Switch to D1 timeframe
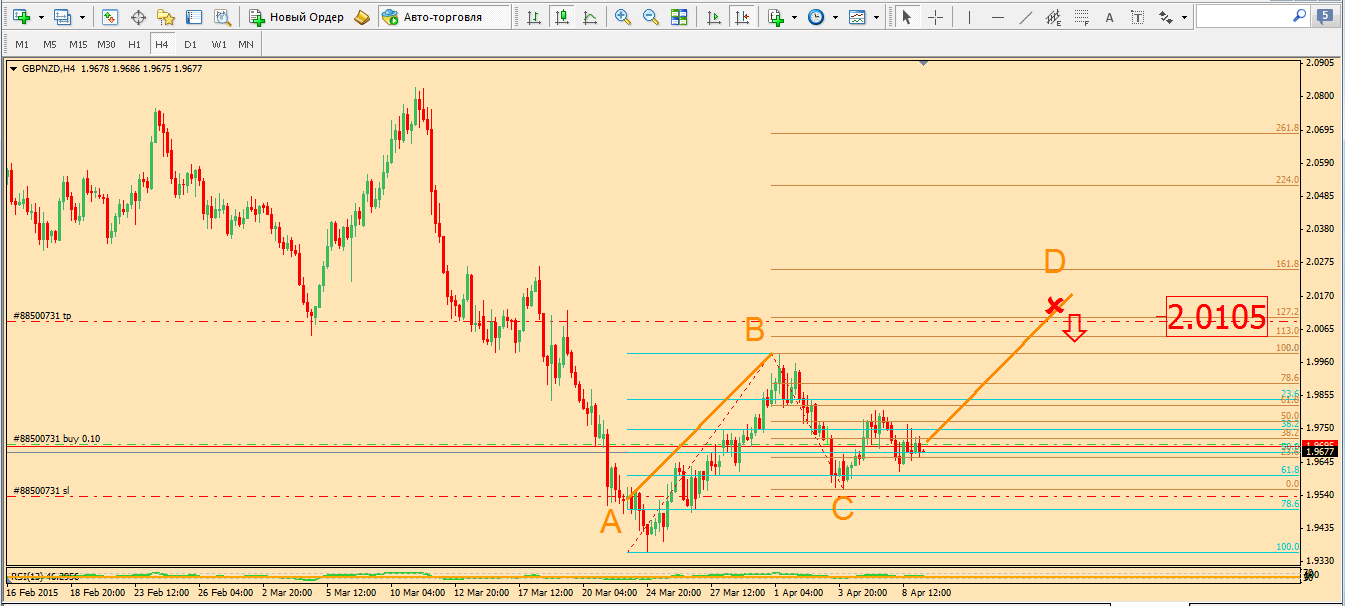The width and height of the screenshot is (1345, 606). tap(191, 45)
